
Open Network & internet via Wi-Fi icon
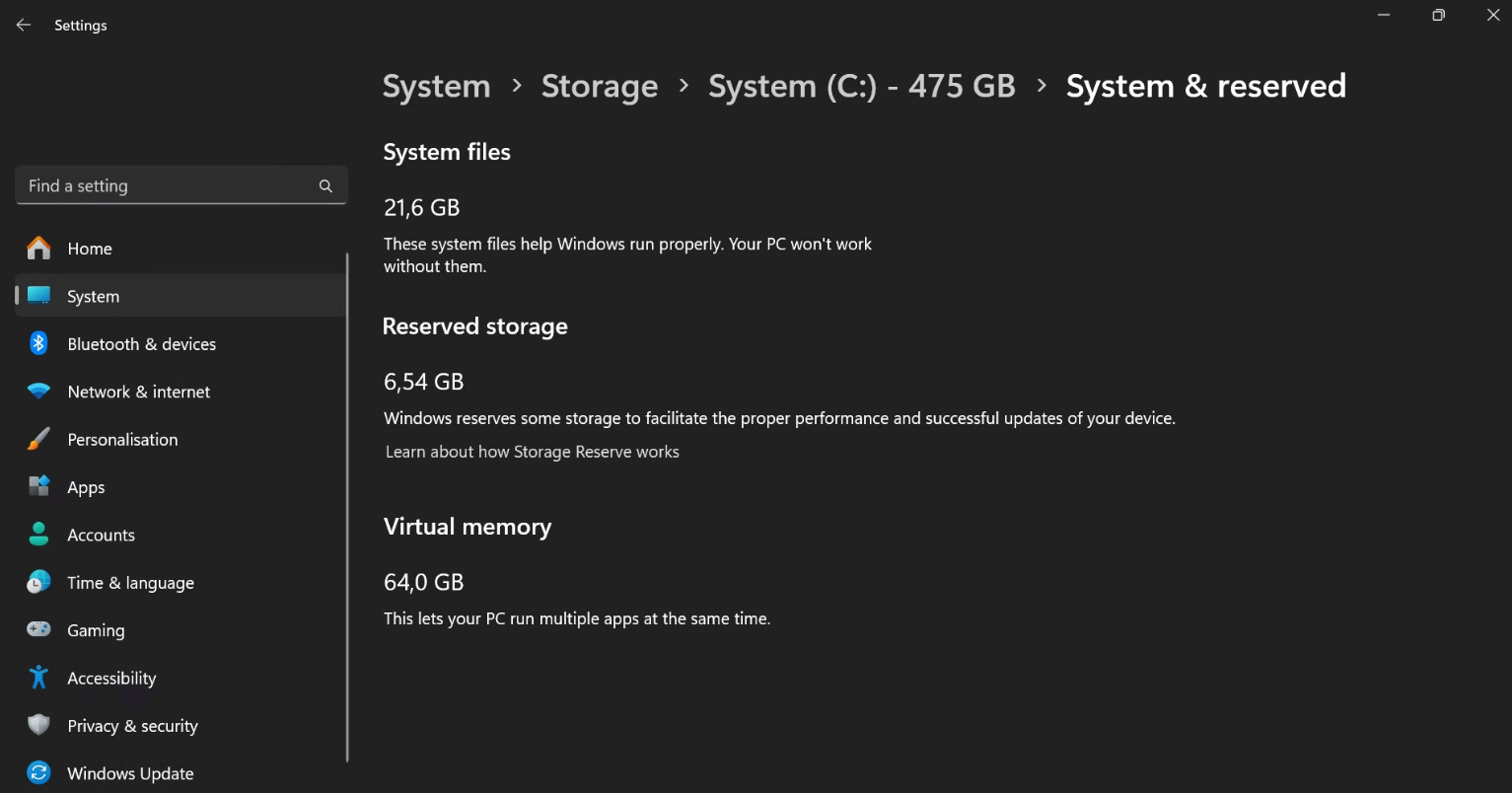38,392
